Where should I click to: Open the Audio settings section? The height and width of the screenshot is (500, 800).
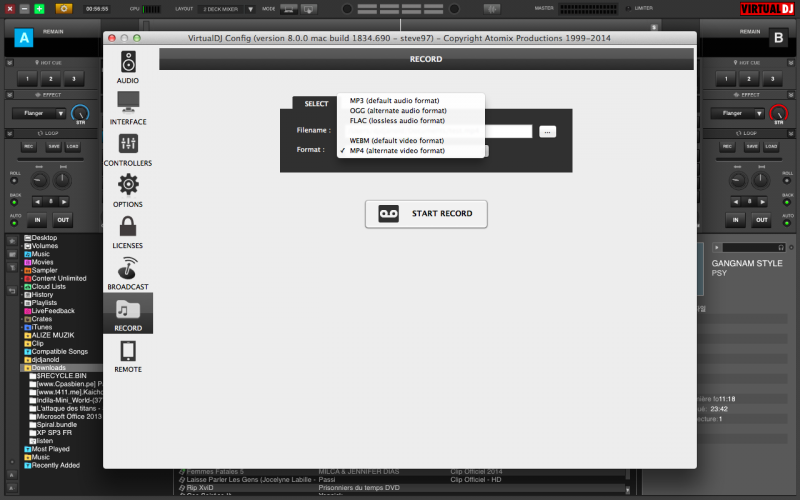click(128, 67)
